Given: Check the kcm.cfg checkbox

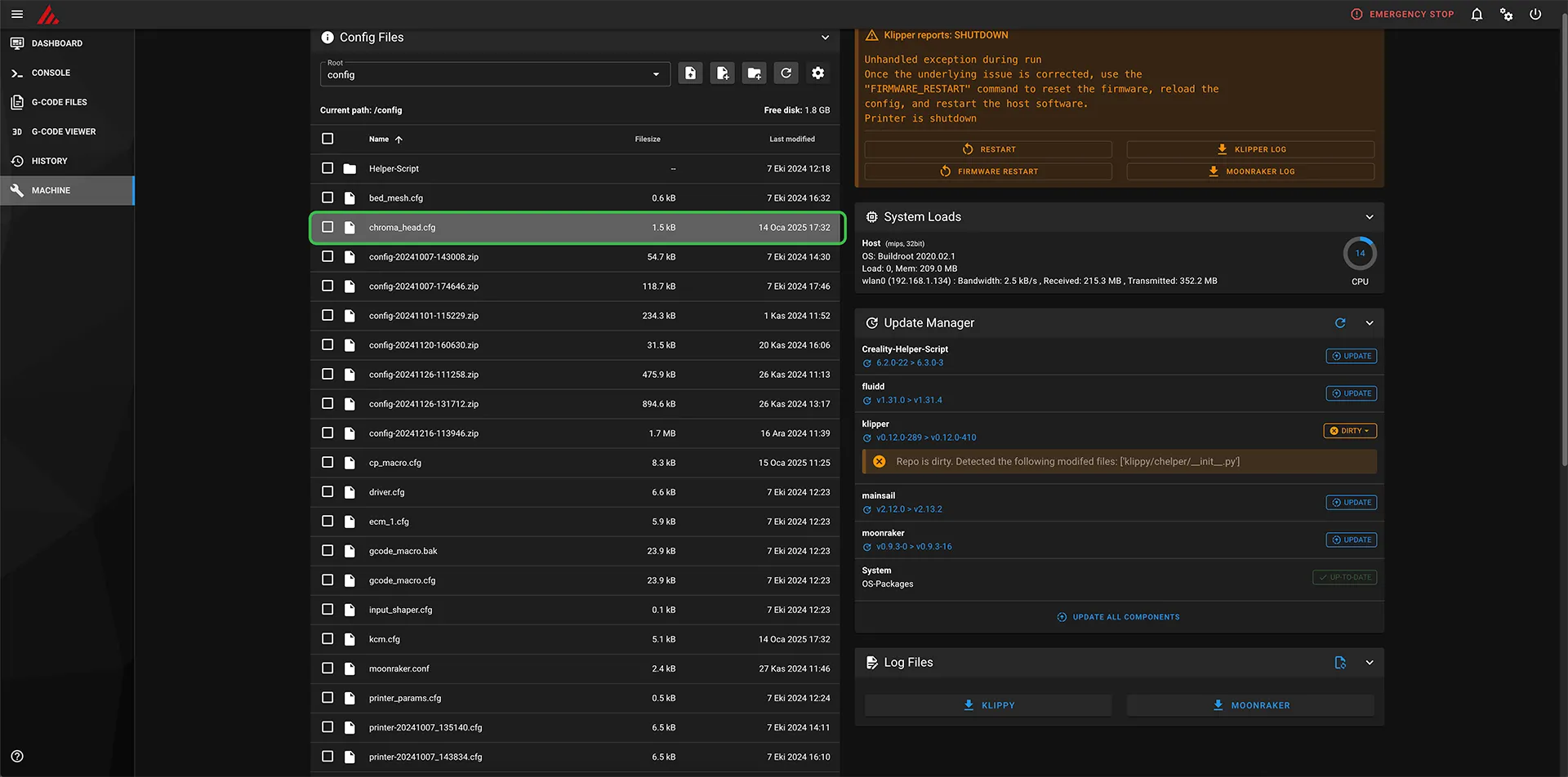Looking at the screenshot, I should click(327, 638).
